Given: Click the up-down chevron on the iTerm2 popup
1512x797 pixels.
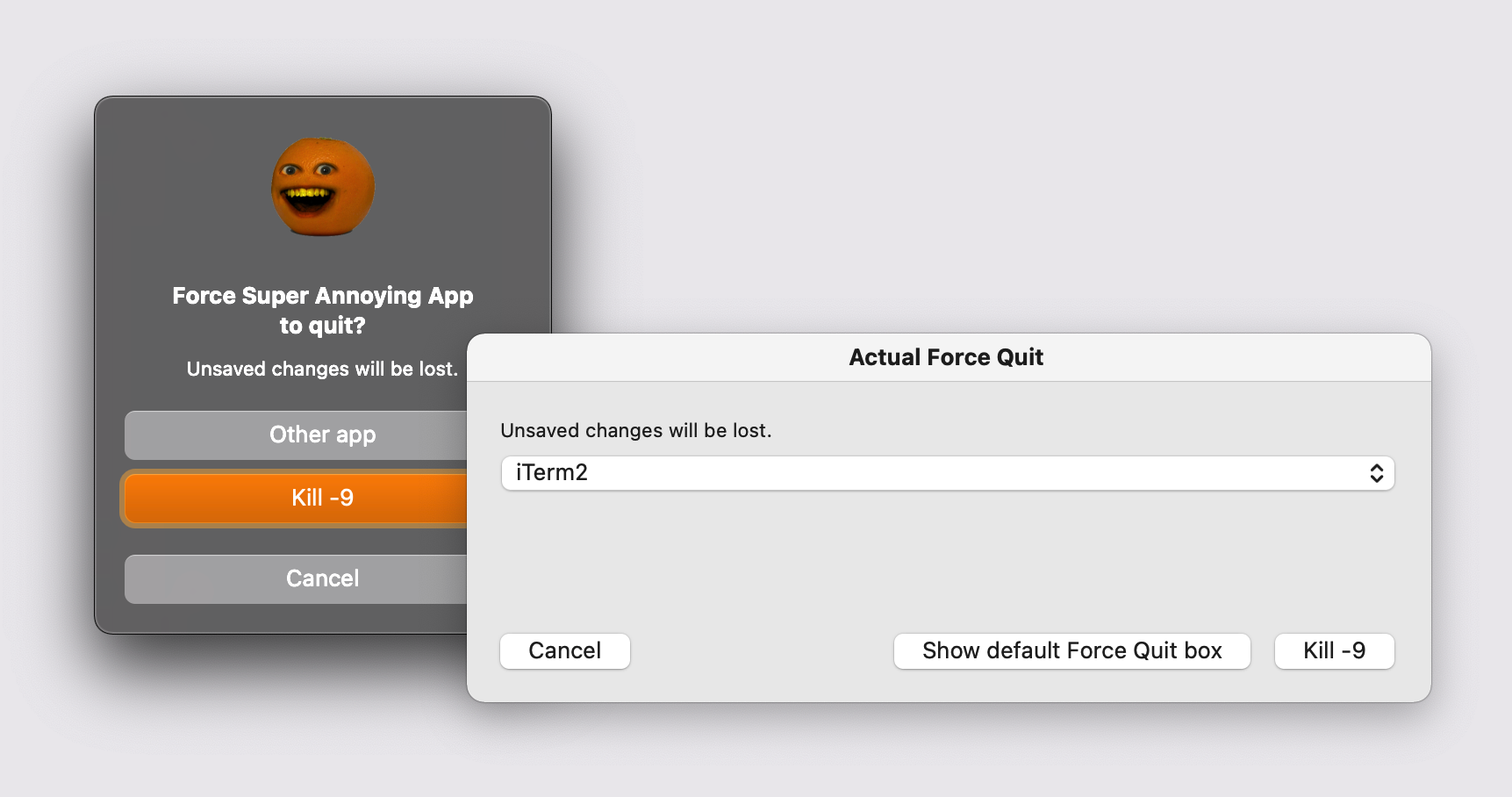Looking at the screenshot, I should pos(1376,474).
